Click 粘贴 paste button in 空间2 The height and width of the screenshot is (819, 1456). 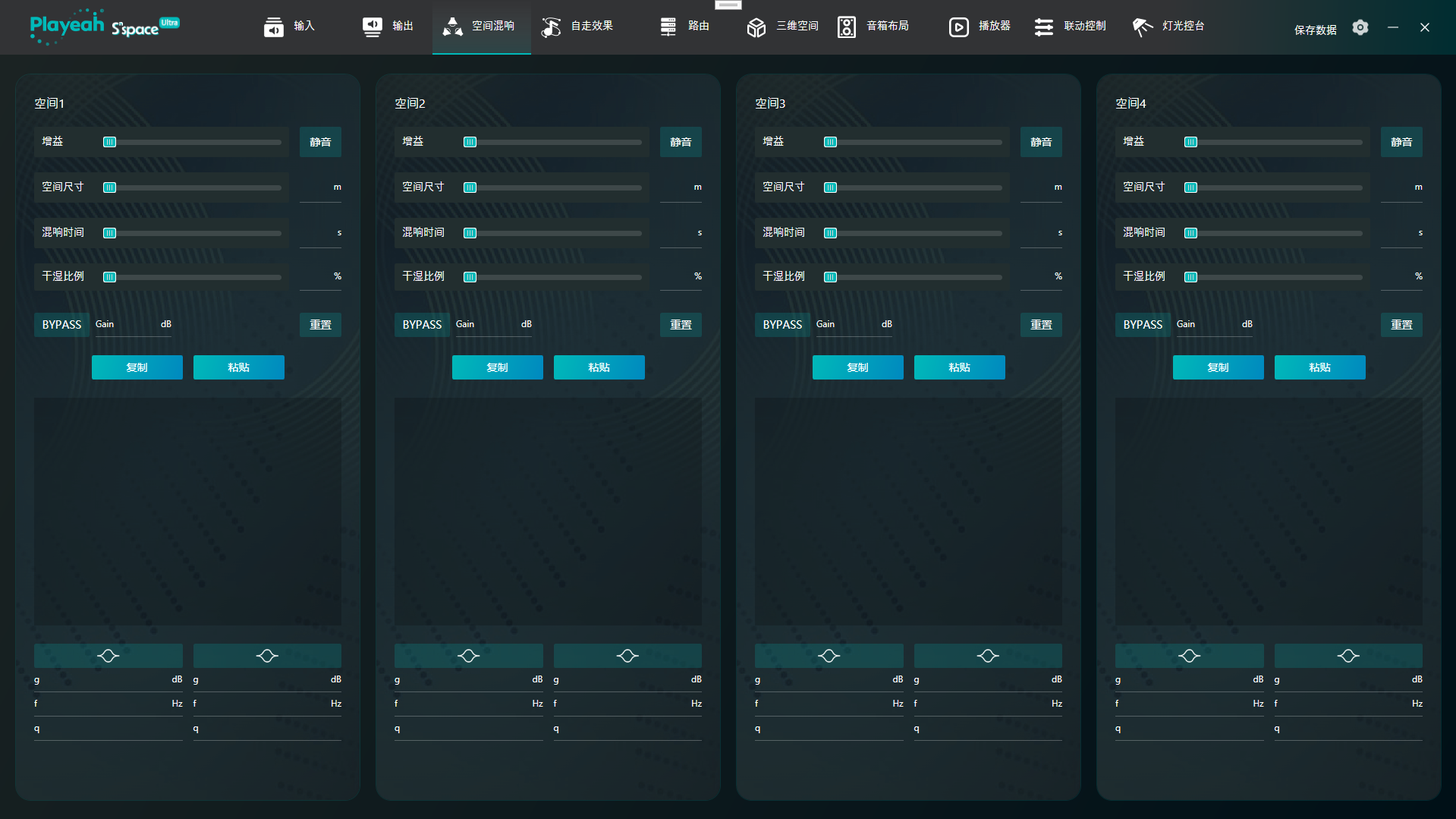tap(599, 367)
